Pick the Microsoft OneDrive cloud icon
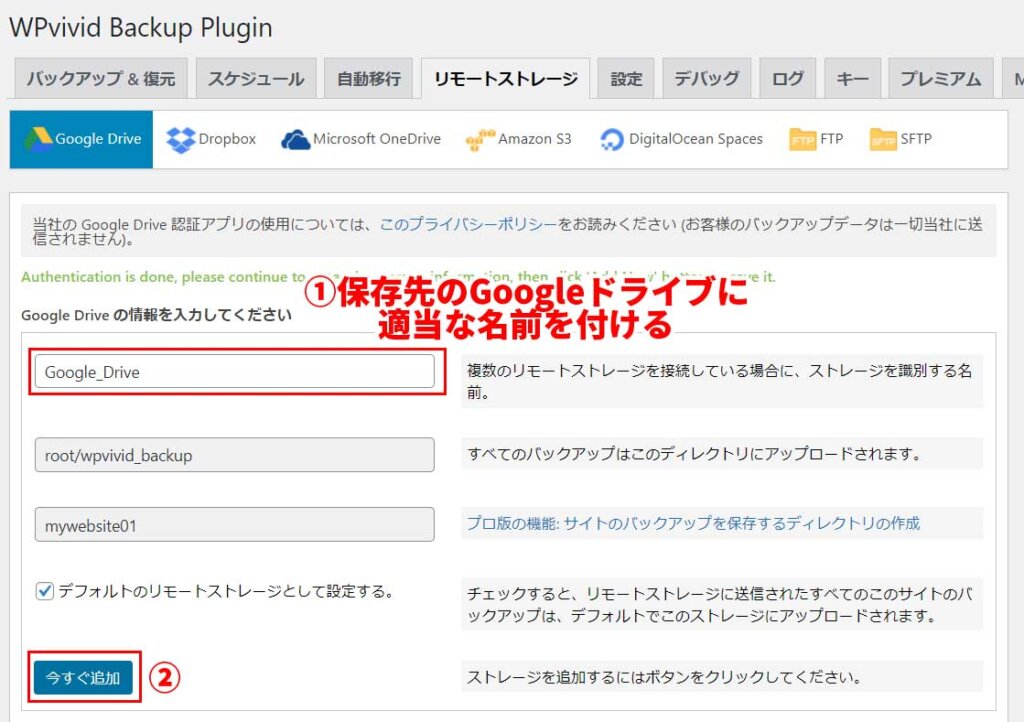Viewport: 1024px width, 722px height. click(295, 140)
